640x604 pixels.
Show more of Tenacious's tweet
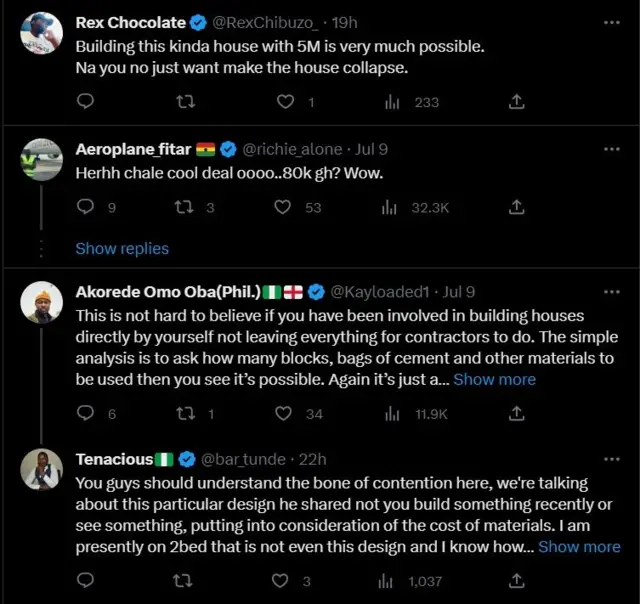click(x=579, y=546)
